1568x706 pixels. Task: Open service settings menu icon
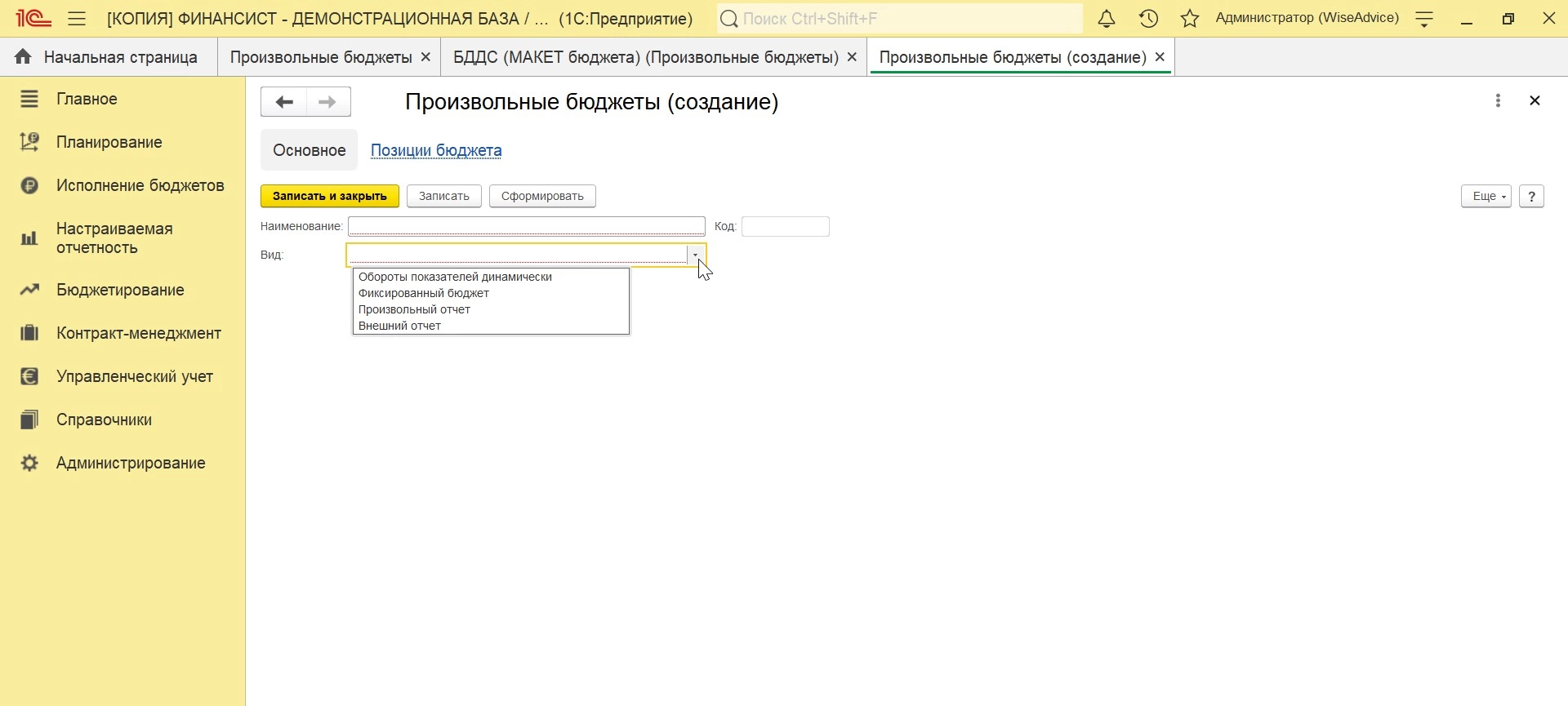click(1424, 19)
